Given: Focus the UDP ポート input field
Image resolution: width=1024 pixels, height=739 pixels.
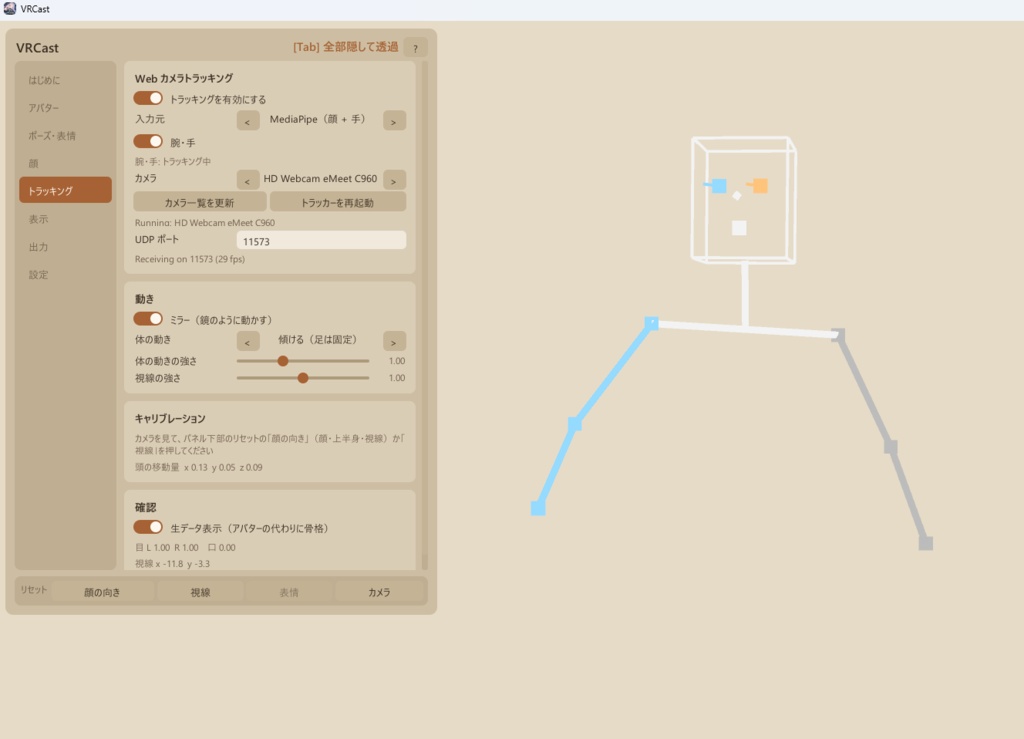Looking at the screenshot, I should pyautogui.click(x=321, y=240).
